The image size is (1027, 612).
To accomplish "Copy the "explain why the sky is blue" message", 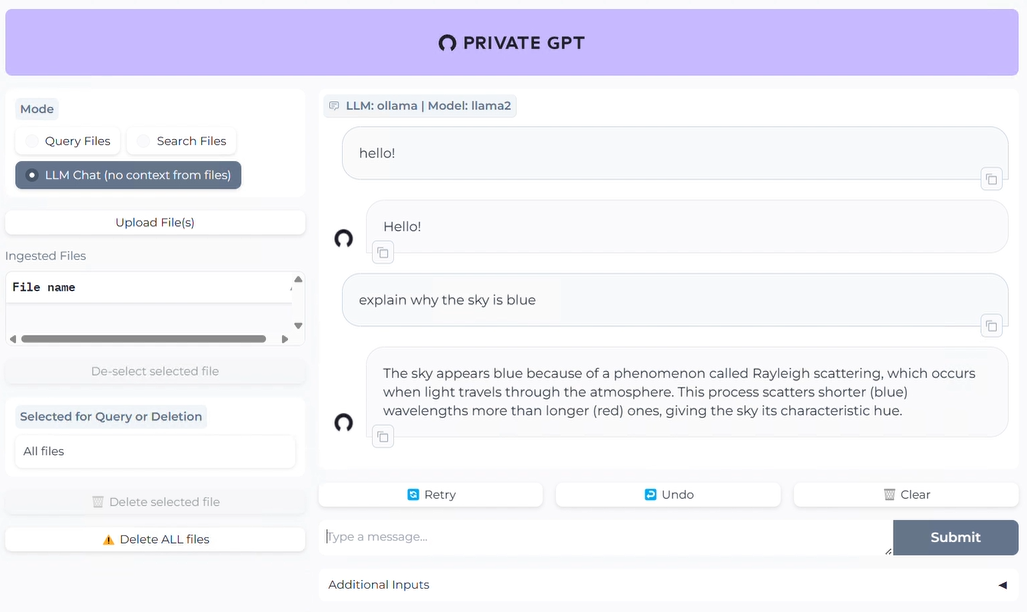I will click(990, 326).
